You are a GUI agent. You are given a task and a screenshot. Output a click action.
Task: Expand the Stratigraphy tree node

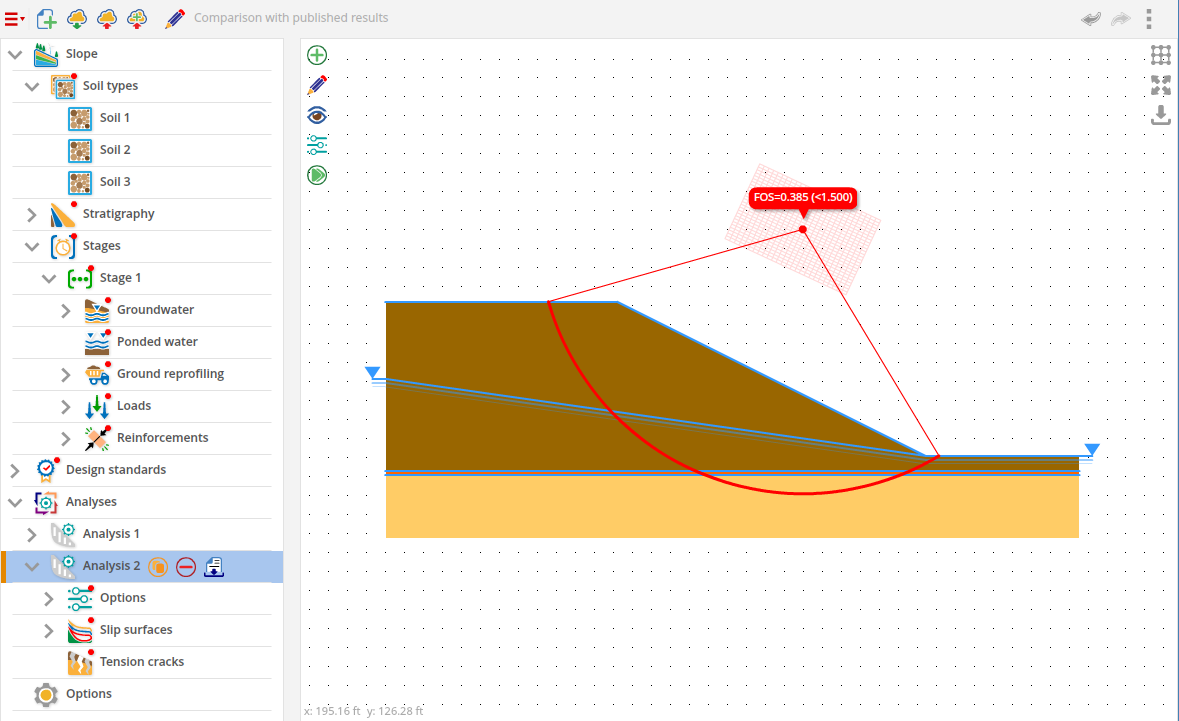(31, 214)
